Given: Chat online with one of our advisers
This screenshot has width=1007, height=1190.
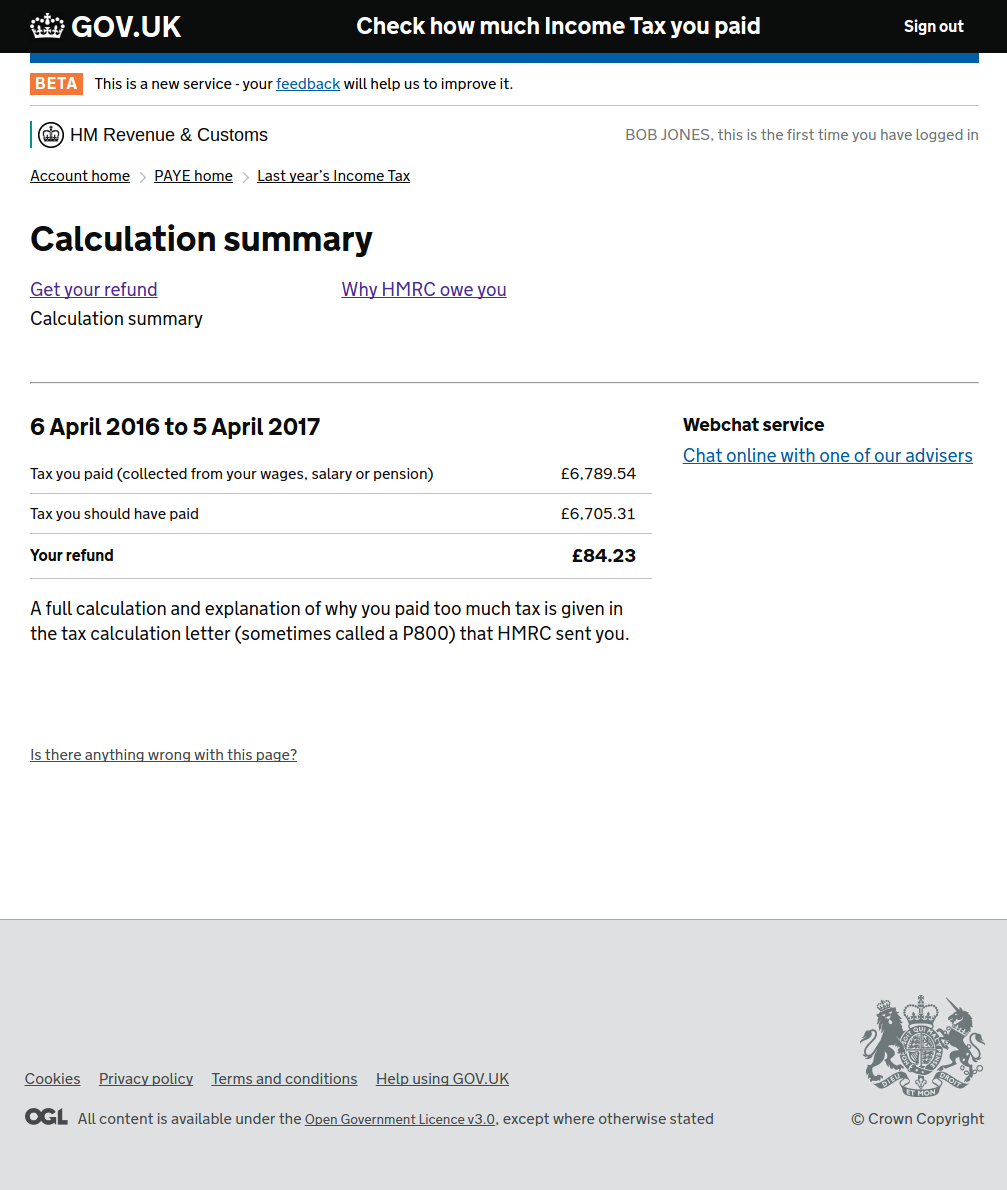Looking at the screenshot, I should coord(827,455).
